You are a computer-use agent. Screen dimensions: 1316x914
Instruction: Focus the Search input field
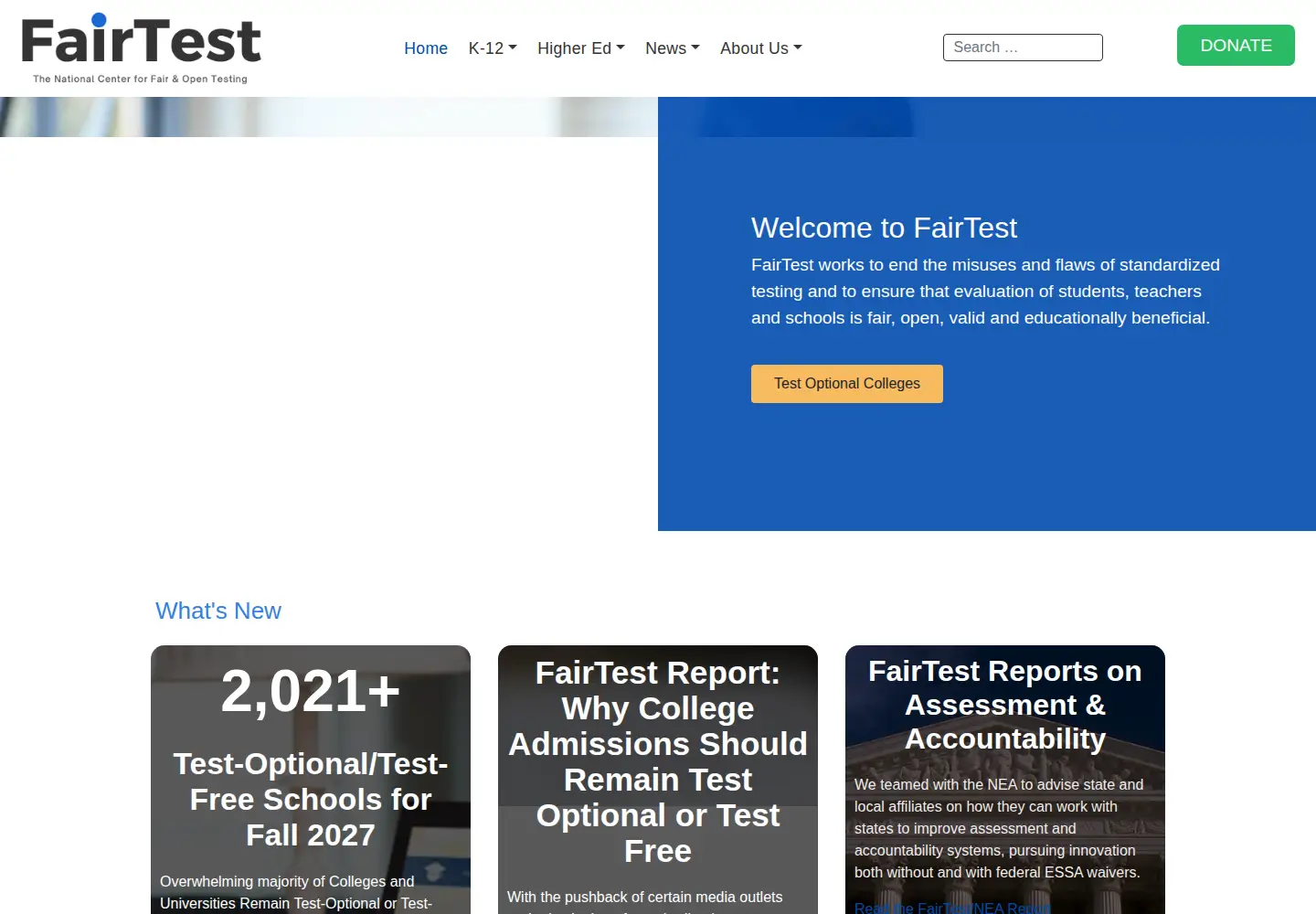(1023, 48)
